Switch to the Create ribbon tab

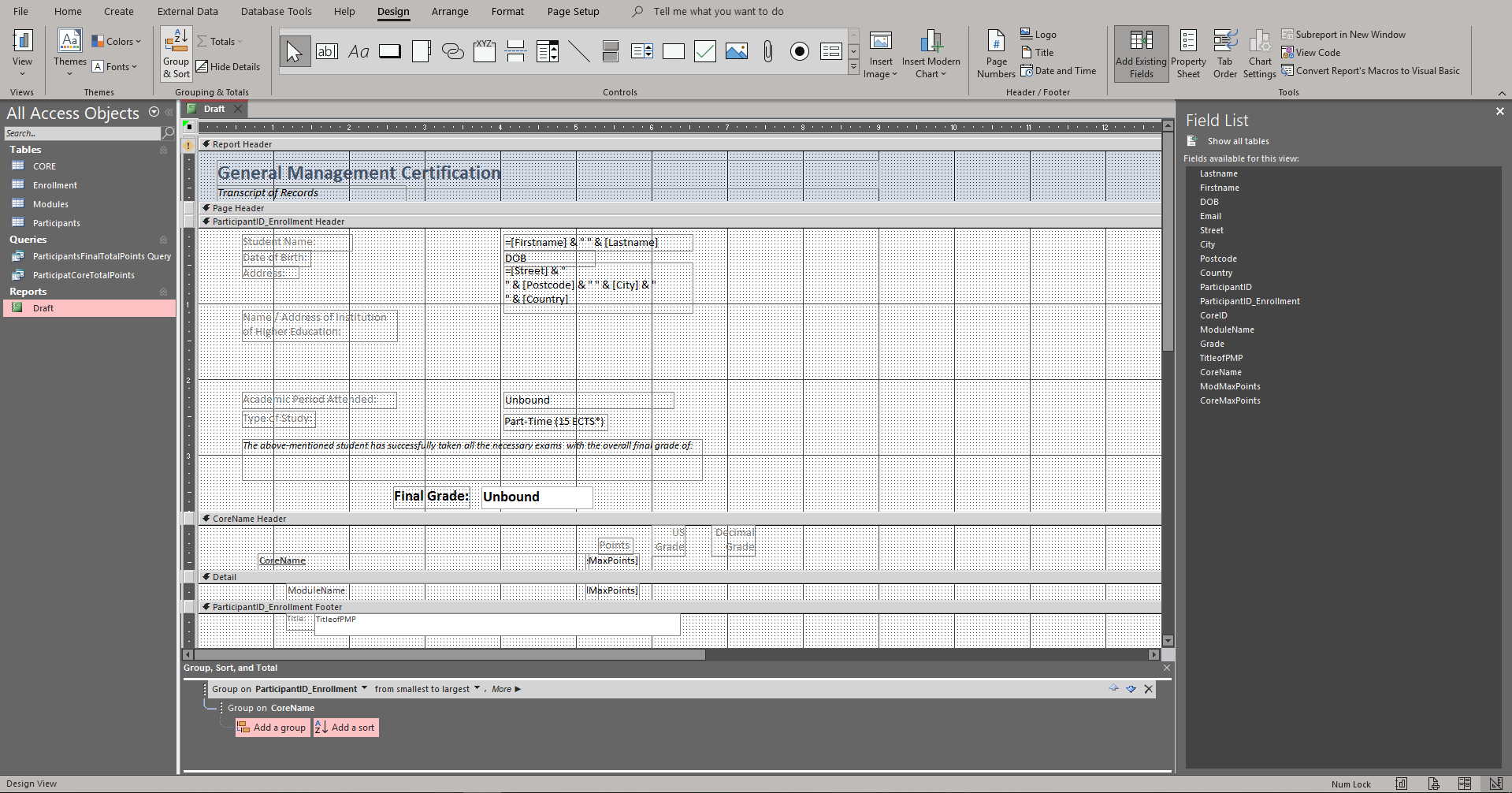pyautogui.click(x=119, y=11)
